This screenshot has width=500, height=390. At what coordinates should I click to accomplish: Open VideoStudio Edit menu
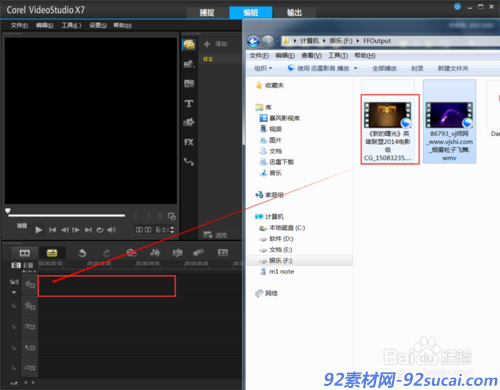(44, 25)
